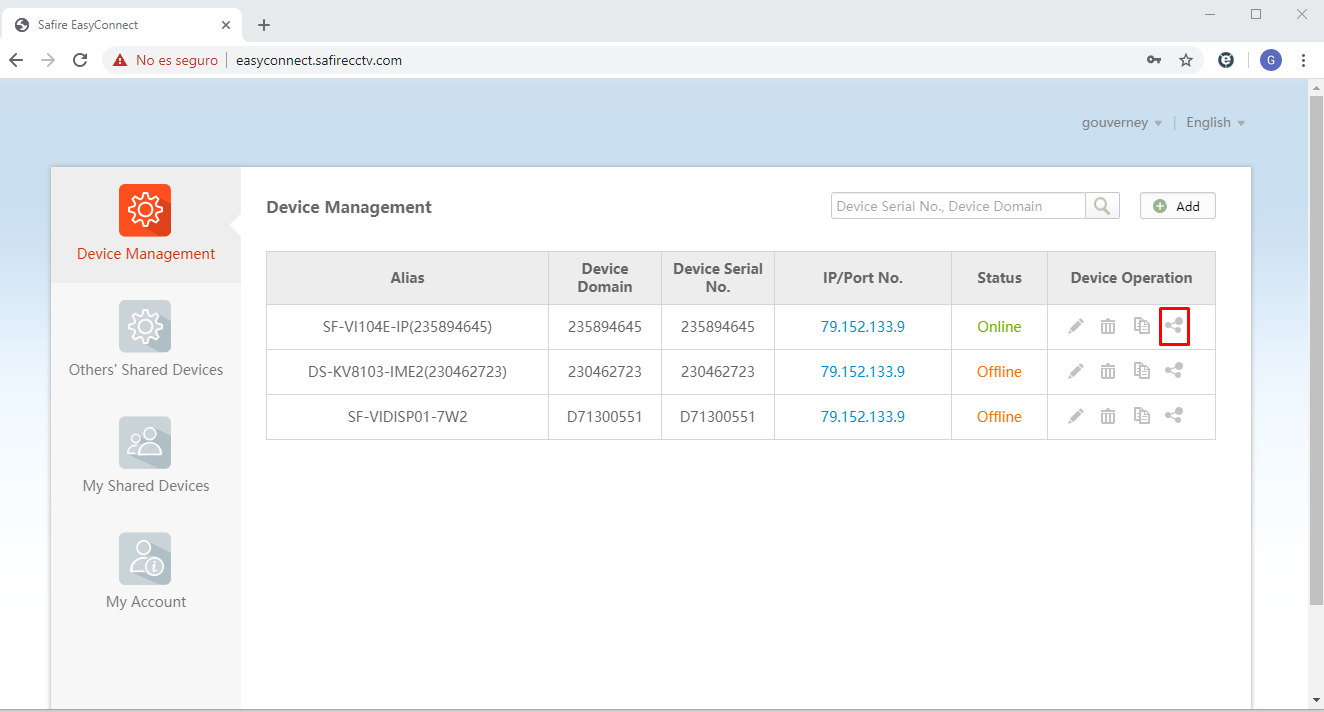Expand the English language selector

pos(1214,122)
